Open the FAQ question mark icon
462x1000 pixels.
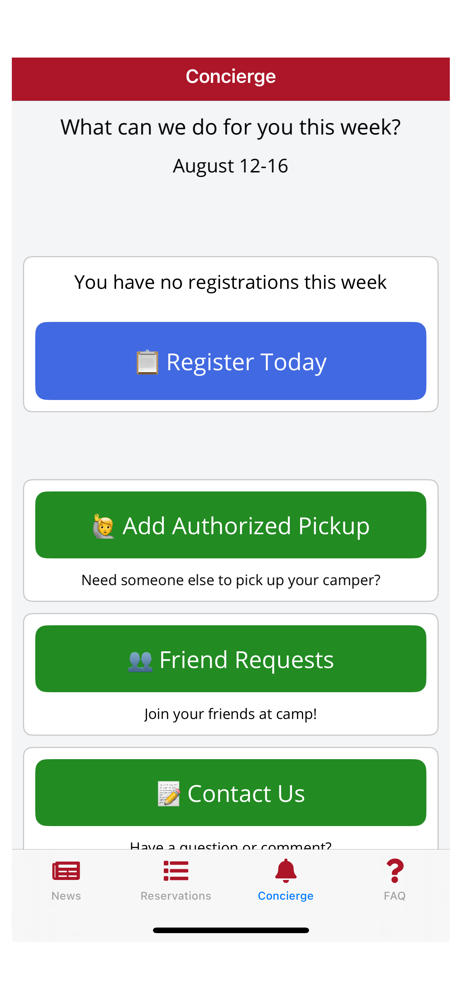pos(395,871)
